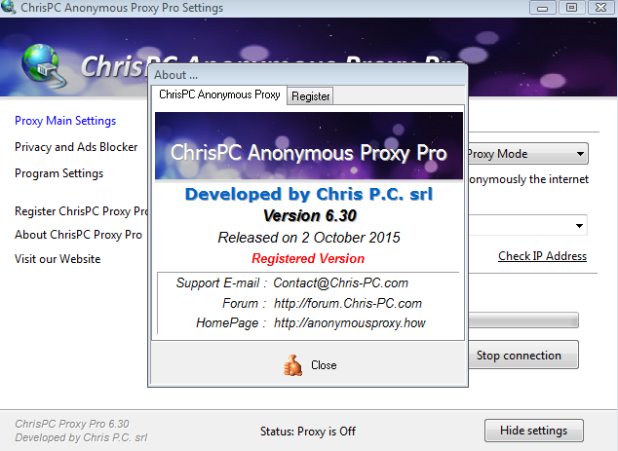Select the ChrisPC Anonymous Proxy tab
This screenshot has height=451, width=618.
click(x=220, y=95)
